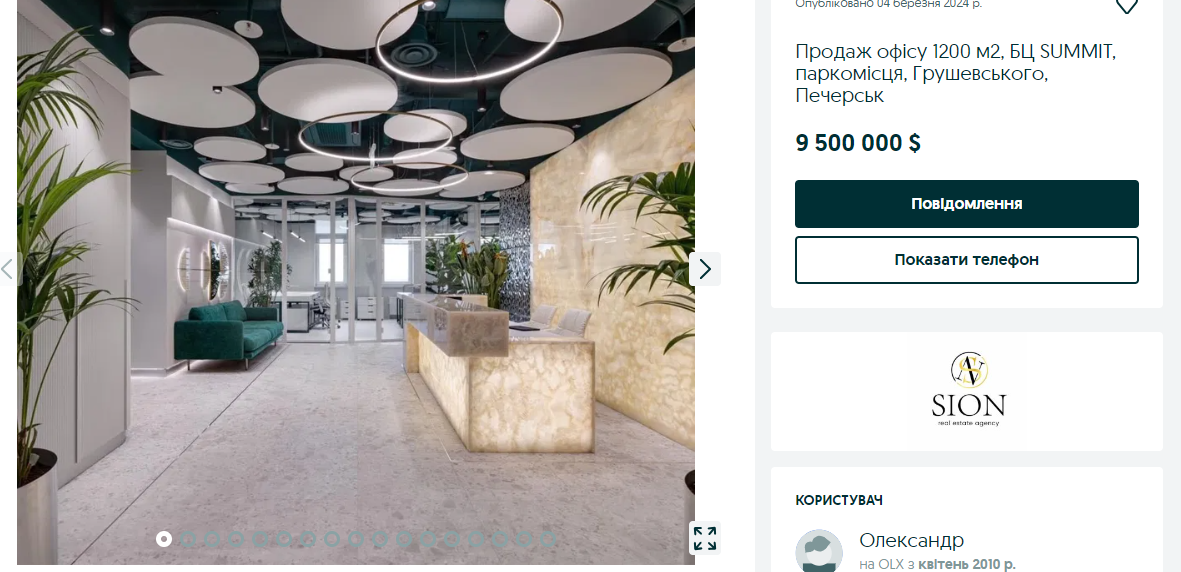1181x572 pixels.
Task: Open the photo in fullscreen view
Action: (x=705, y=538)
